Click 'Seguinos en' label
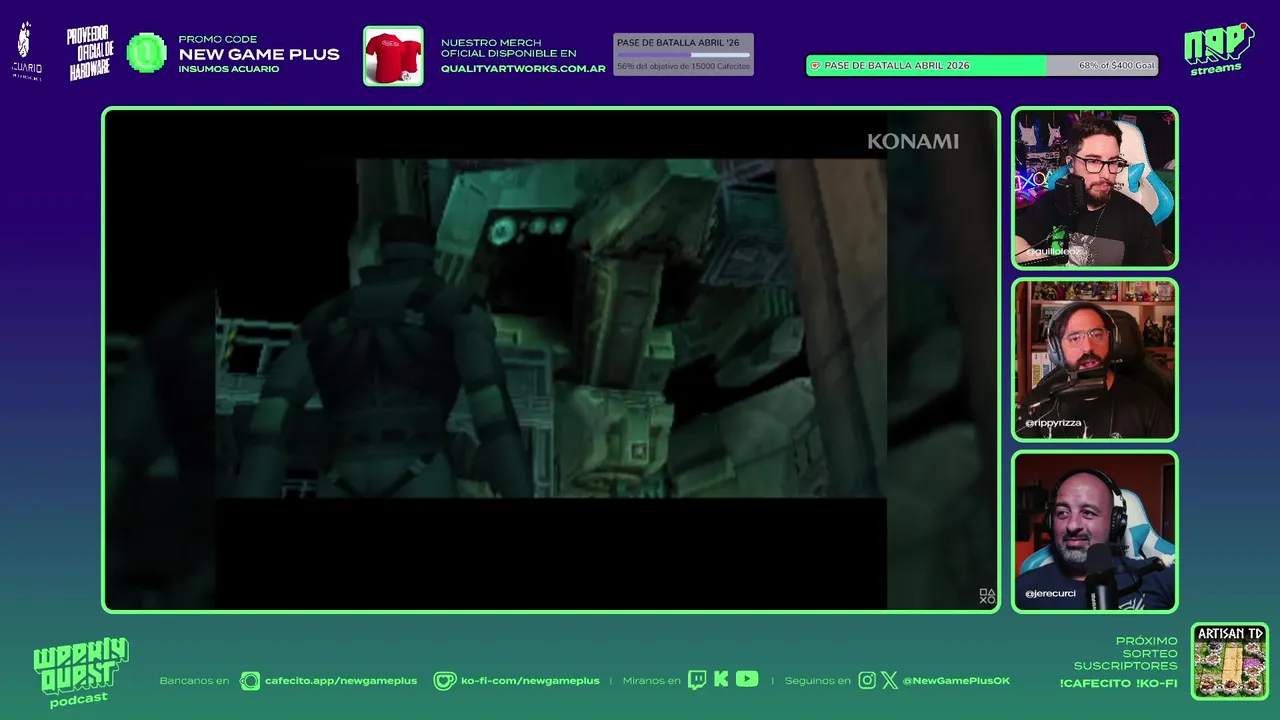The width and height of the screenshot is (1280, 720). click(x=817, y=681)
